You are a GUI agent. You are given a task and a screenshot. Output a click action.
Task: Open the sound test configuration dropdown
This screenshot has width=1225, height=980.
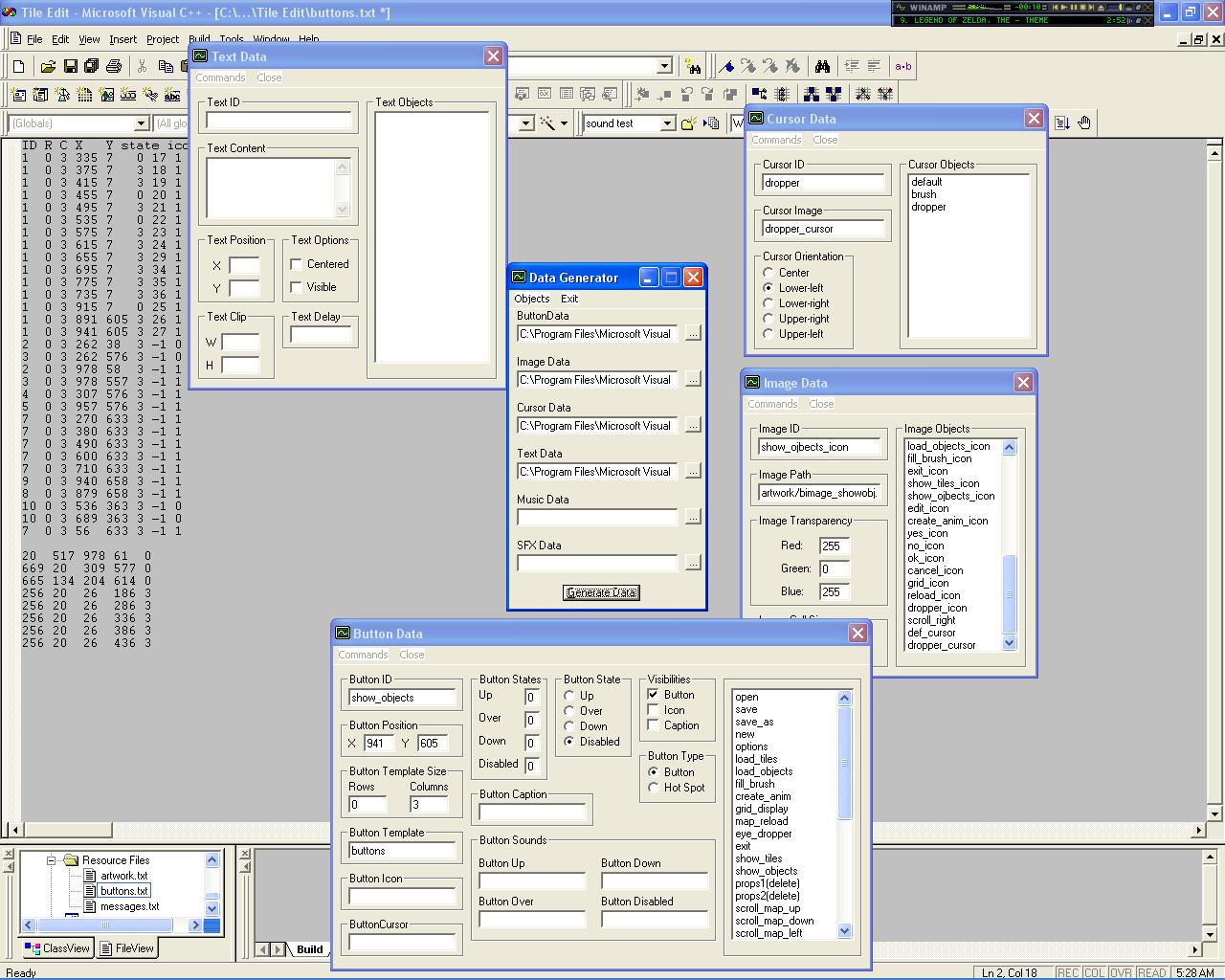click(667, 123)
